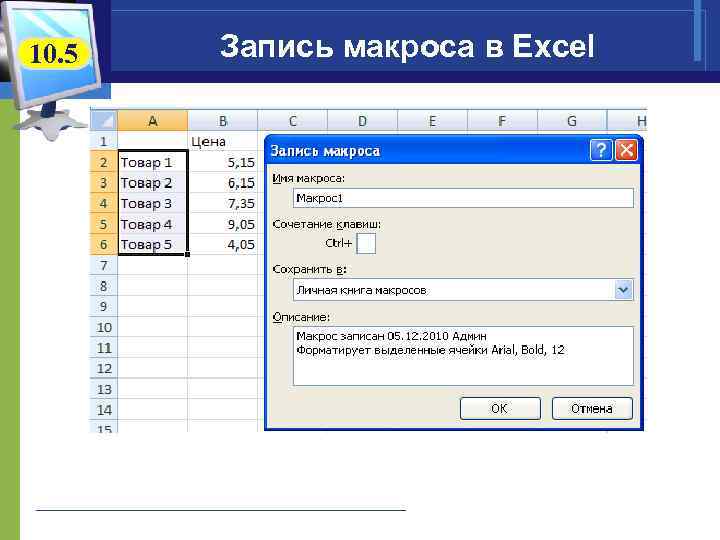720x540 pixels.
Task: Select column F header
Action: (502, 121)
